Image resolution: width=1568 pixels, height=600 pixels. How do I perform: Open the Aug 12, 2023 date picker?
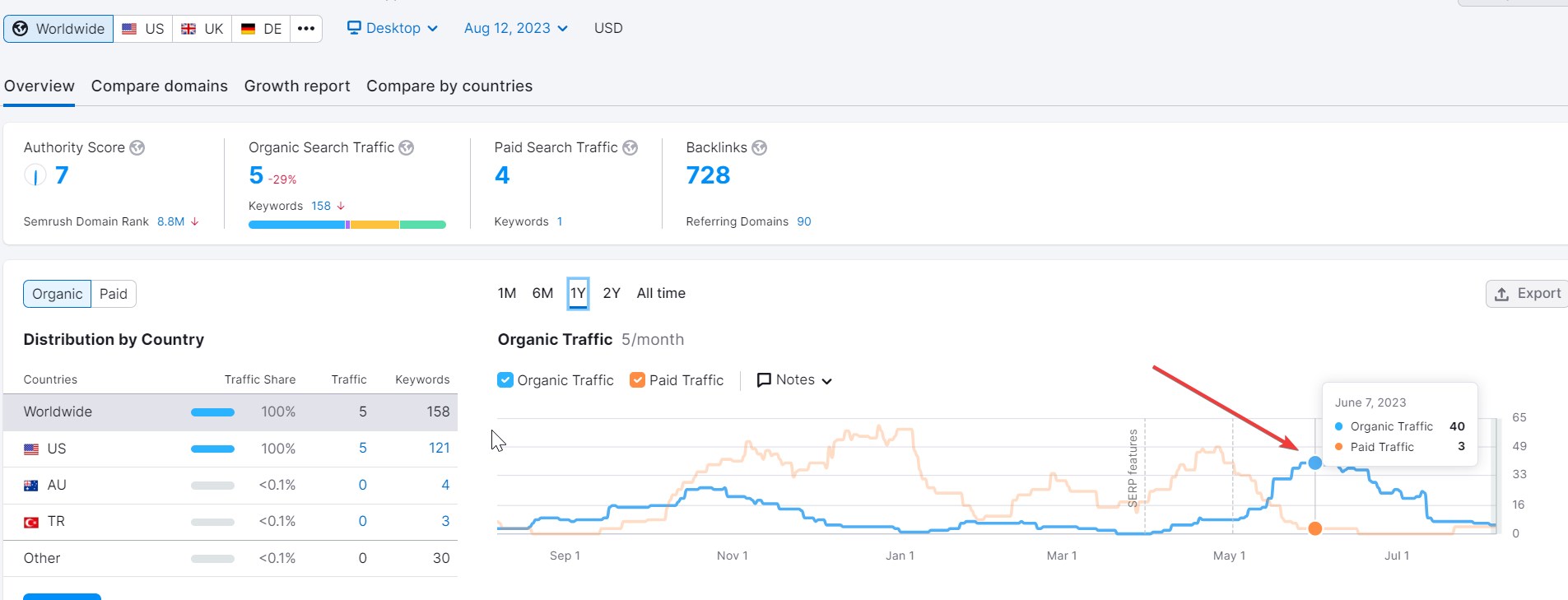coord(516,28)
